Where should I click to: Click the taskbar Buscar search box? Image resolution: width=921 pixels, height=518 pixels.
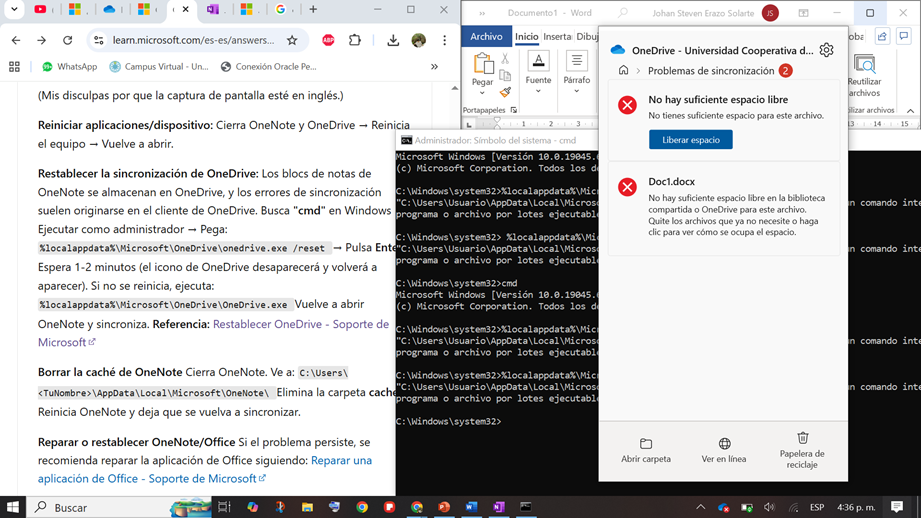120,507
